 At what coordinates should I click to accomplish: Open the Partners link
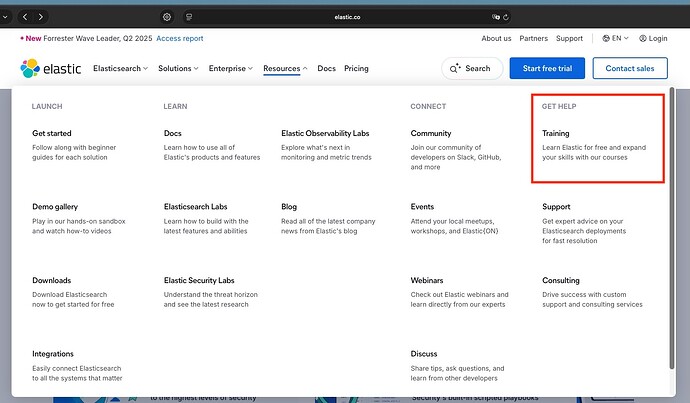point(533,38)
